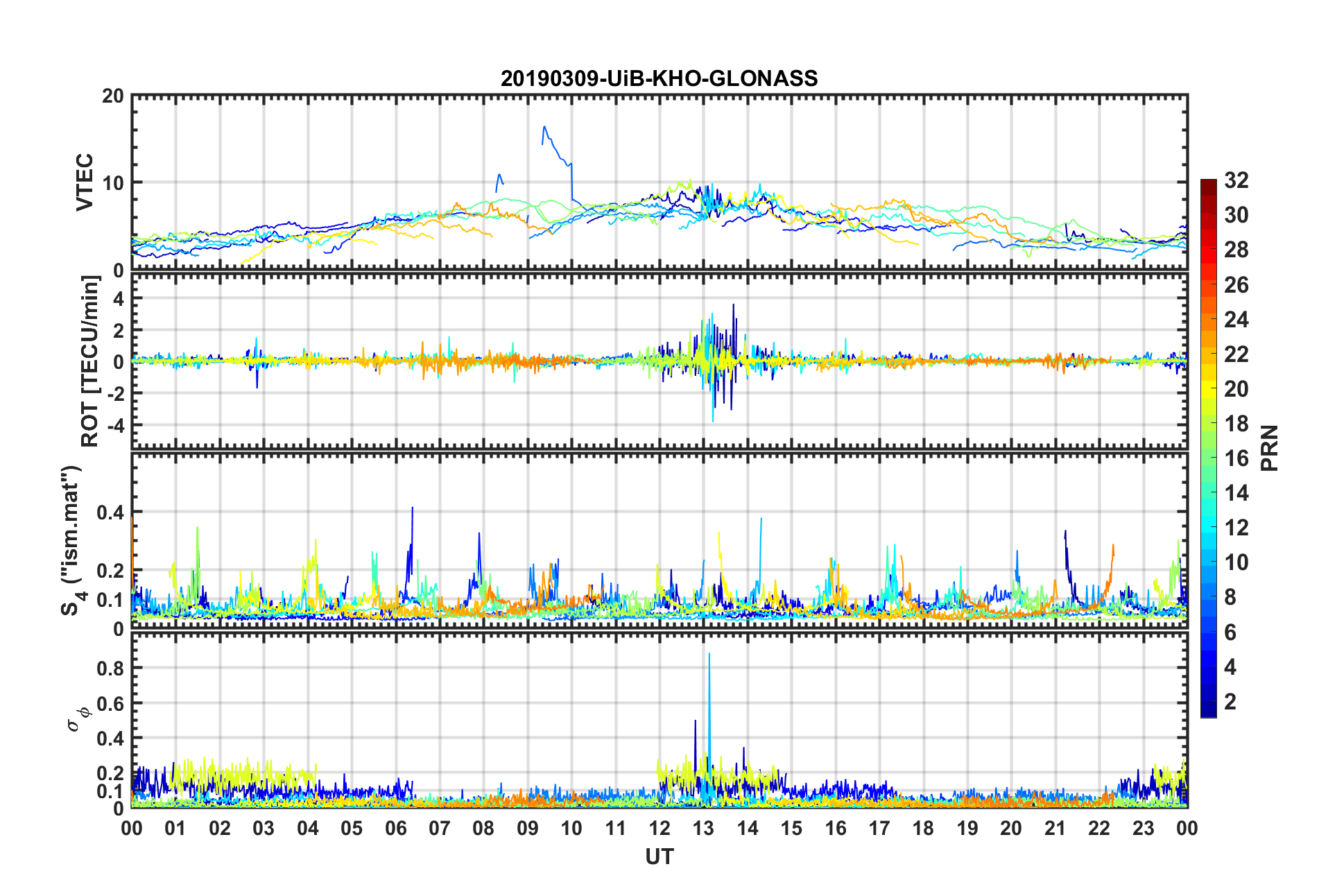Click sigma phi axis tick 0.6

[x=110, y=704]
